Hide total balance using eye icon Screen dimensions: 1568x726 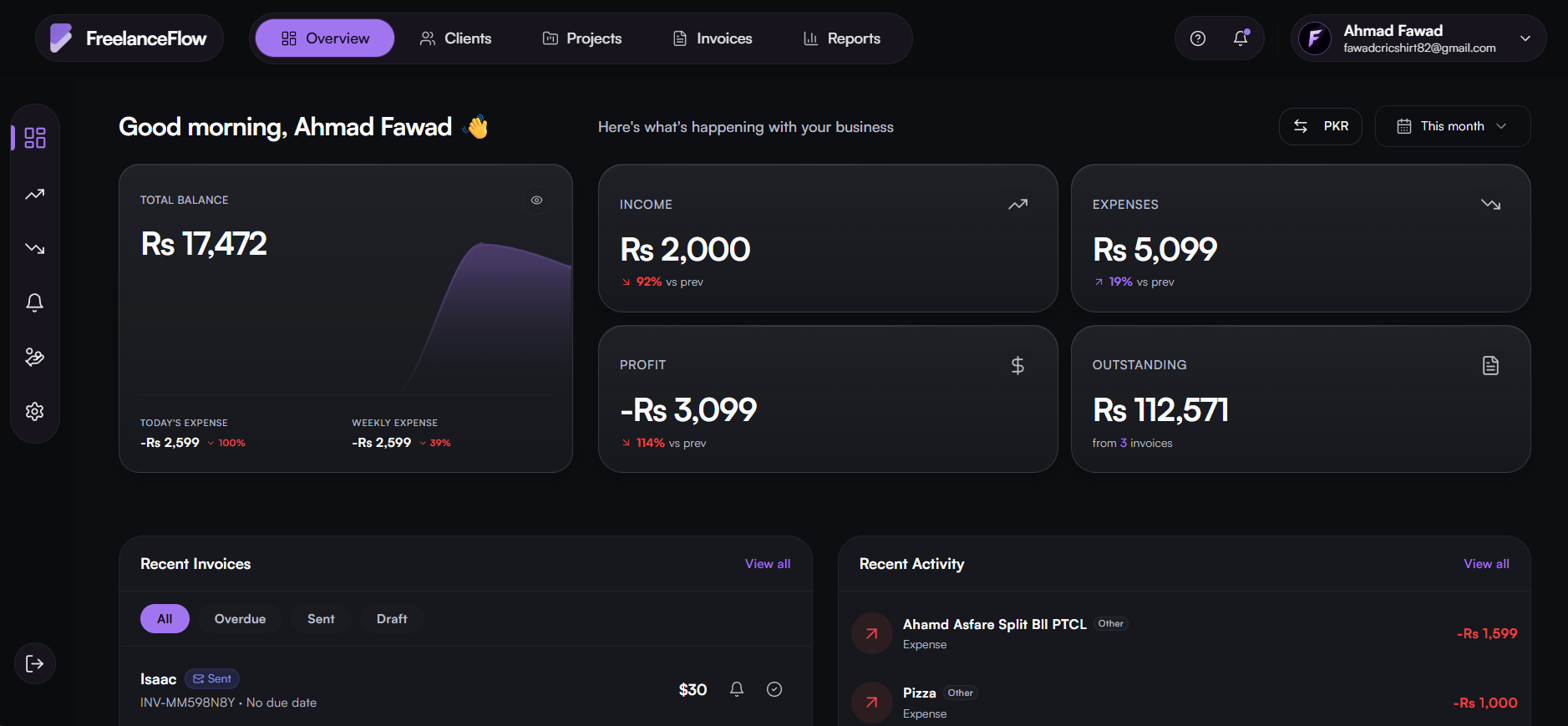(536, 201)
